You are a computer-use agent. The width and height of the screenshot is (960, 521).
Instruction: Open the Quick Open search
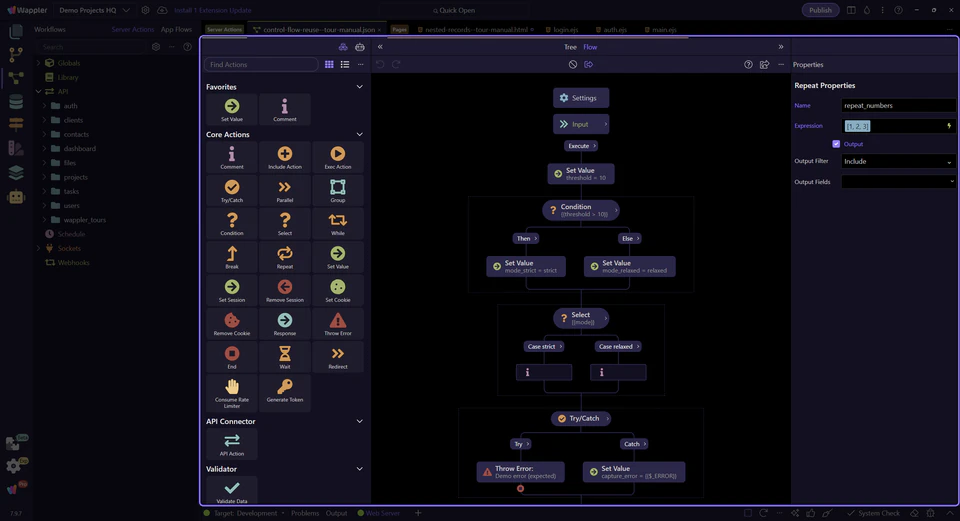pyautogui.click(x=456, y=10)
